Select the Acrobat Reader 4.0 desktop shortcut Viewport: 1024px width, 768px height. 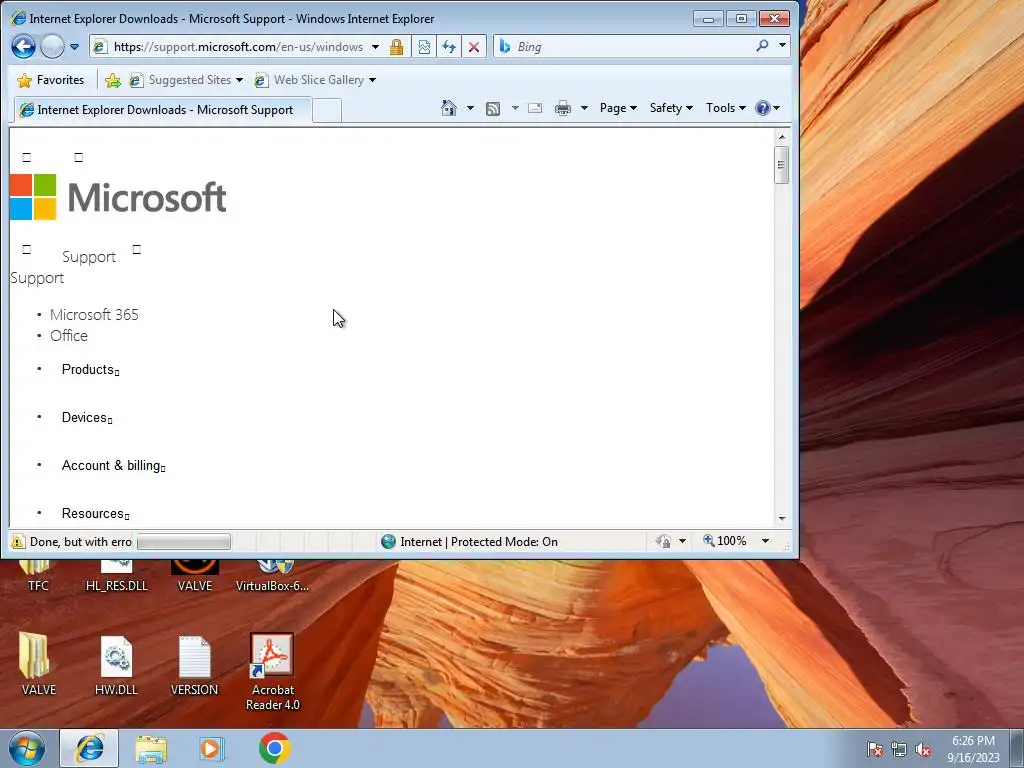272,673
